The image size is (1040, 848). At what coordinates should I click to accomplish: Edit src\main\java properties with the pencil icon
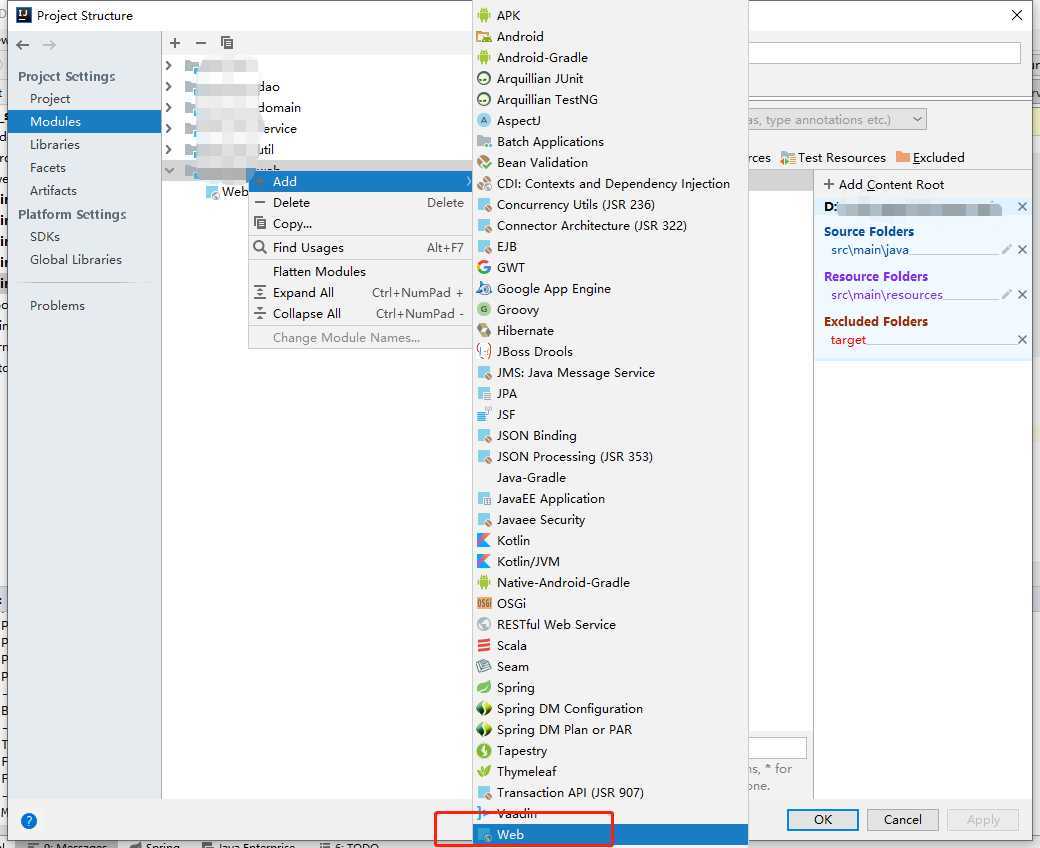point(1006,249)
